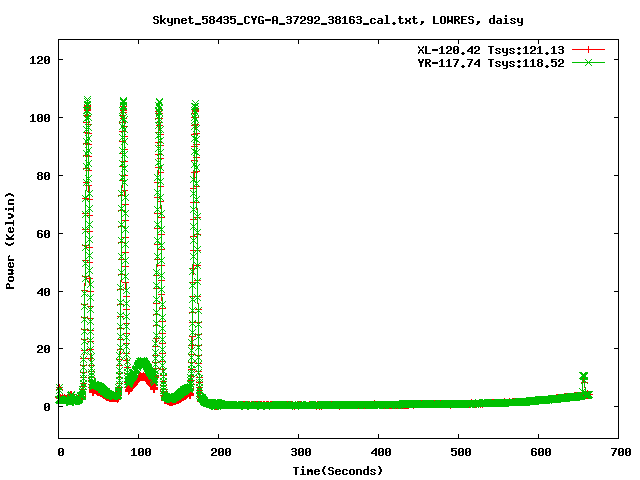
Task: Click the x-axis tick label 700
Action: click(620, 452)
